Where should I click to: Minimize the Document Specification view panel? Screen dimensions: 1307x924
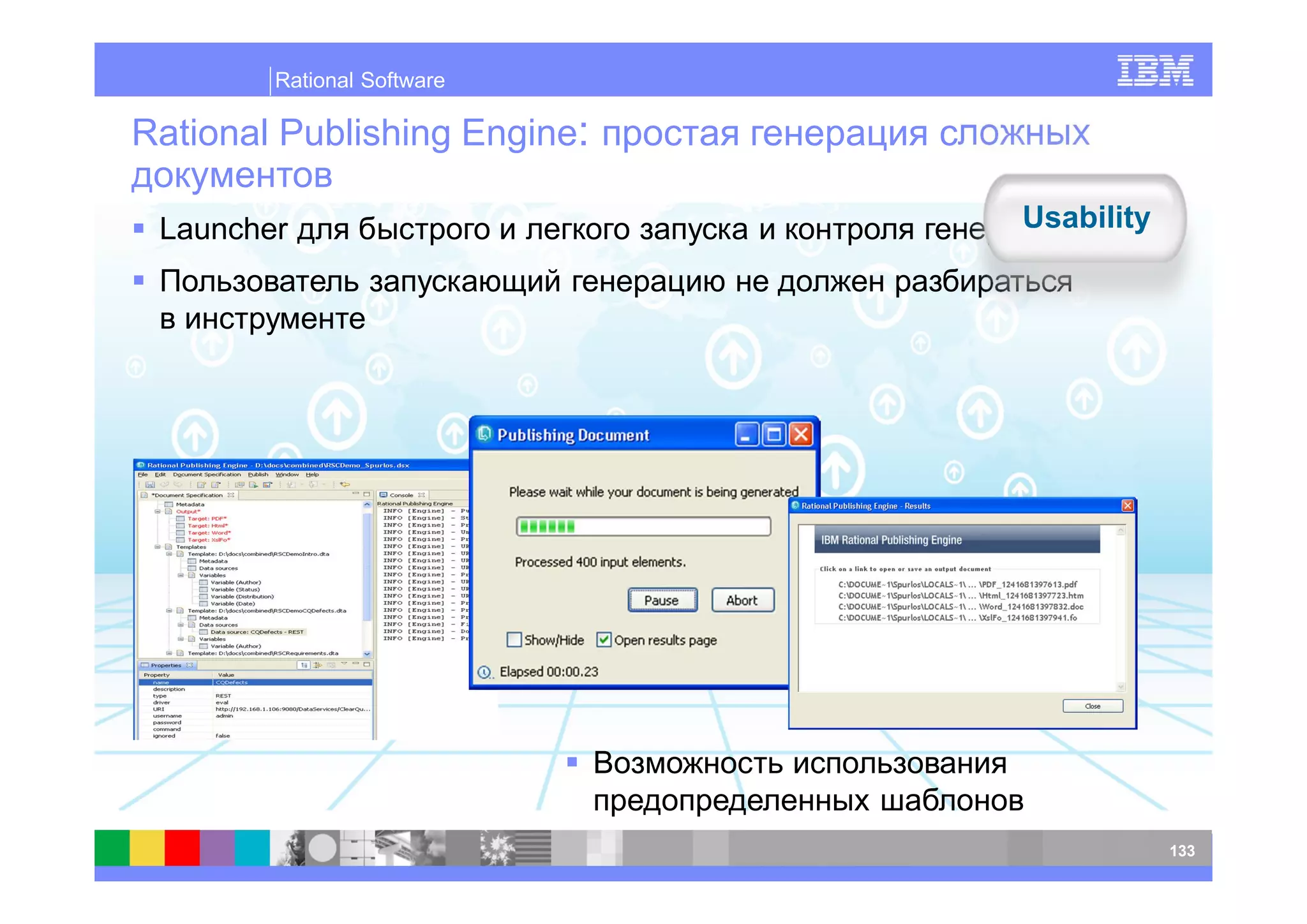tap(355, 494)
